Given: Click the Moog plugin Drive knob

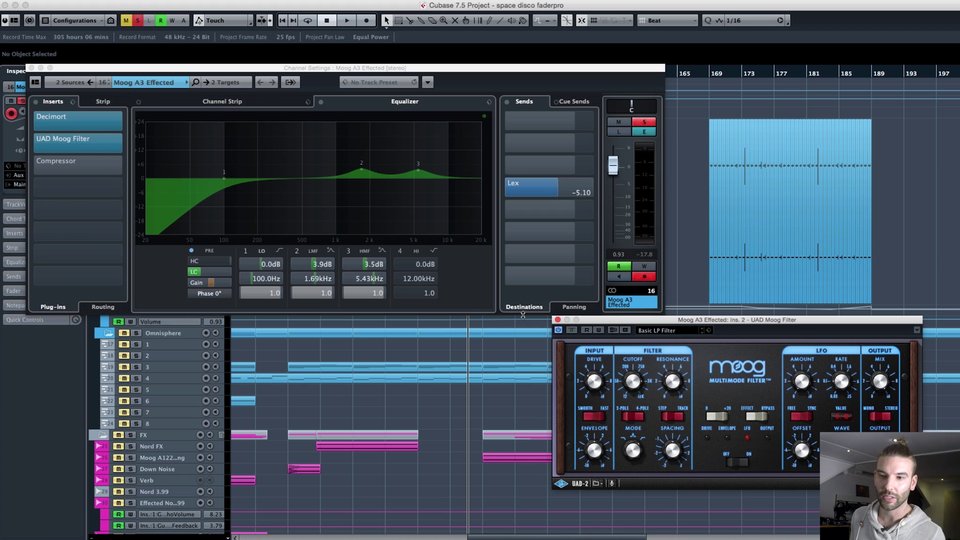Looking at the screenshot, I should pos(594,382).
